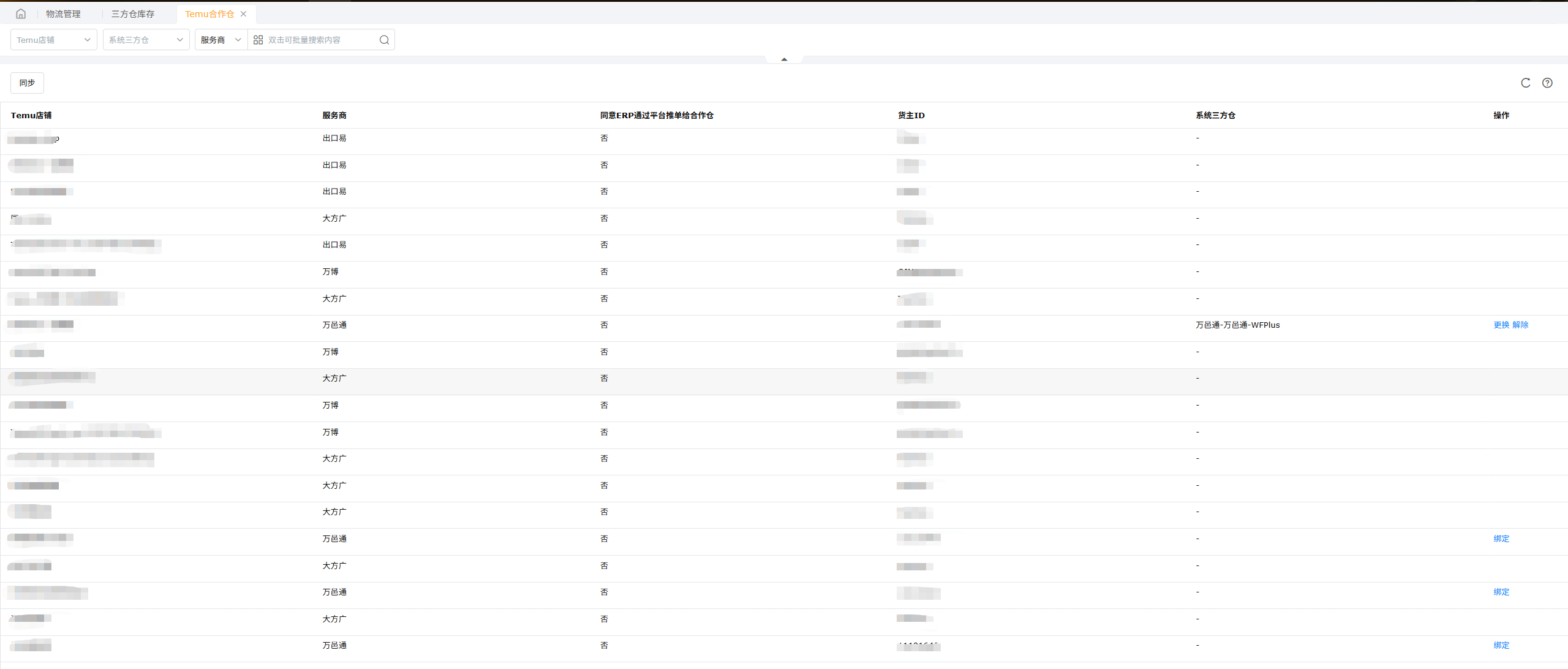
Task: Click 解除 link for 万邑通-WFPlus row
Action: [1520, 325]
